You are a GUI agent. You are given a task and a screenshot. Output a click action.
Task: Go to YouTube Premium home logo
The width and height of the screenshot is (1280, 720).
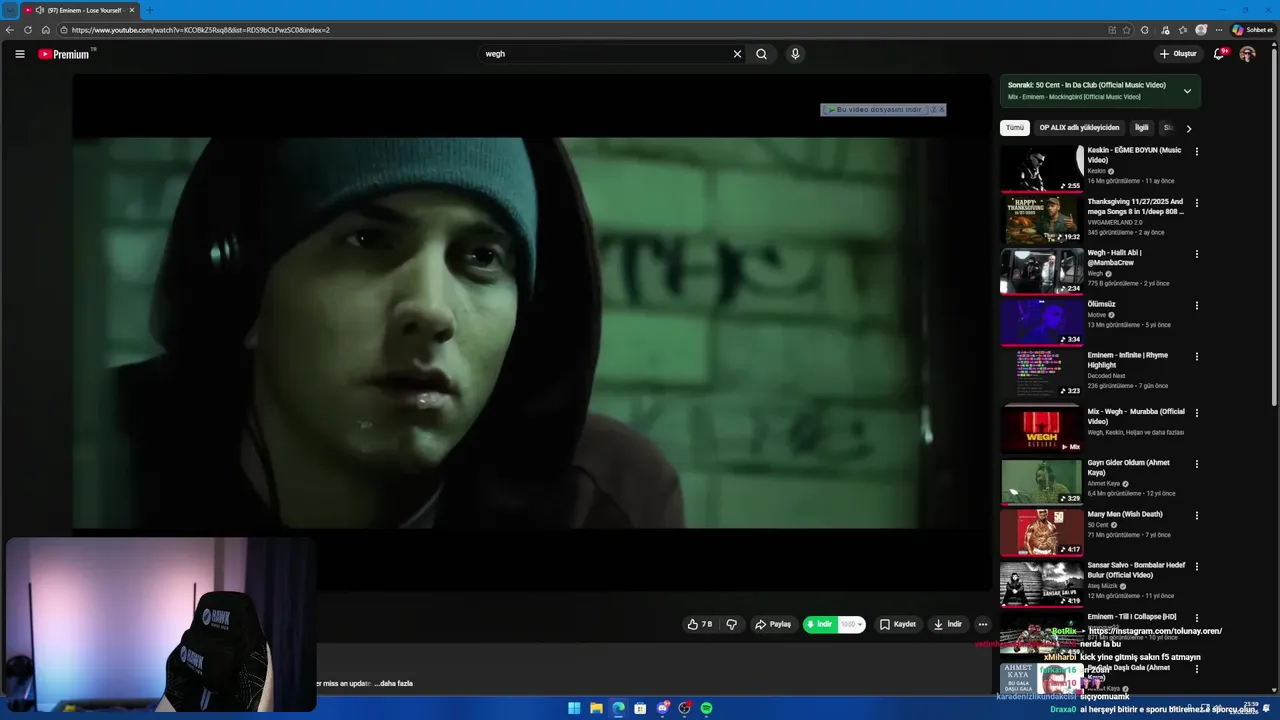coord(66,54)
